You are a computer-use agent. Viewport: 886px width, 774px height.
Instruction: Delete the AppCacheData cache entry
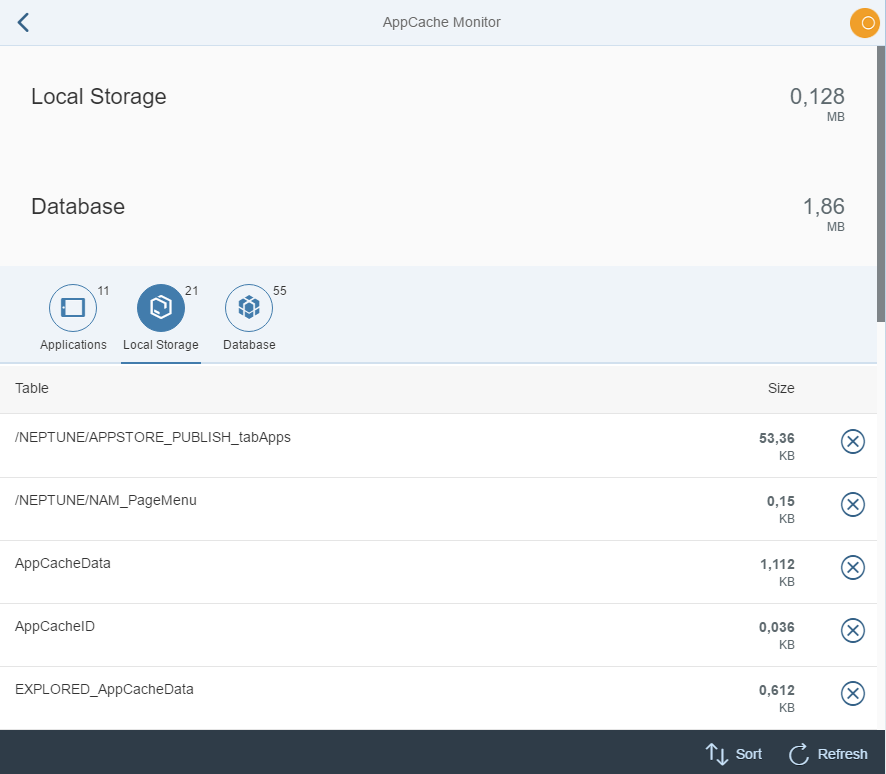pos(852,567)
